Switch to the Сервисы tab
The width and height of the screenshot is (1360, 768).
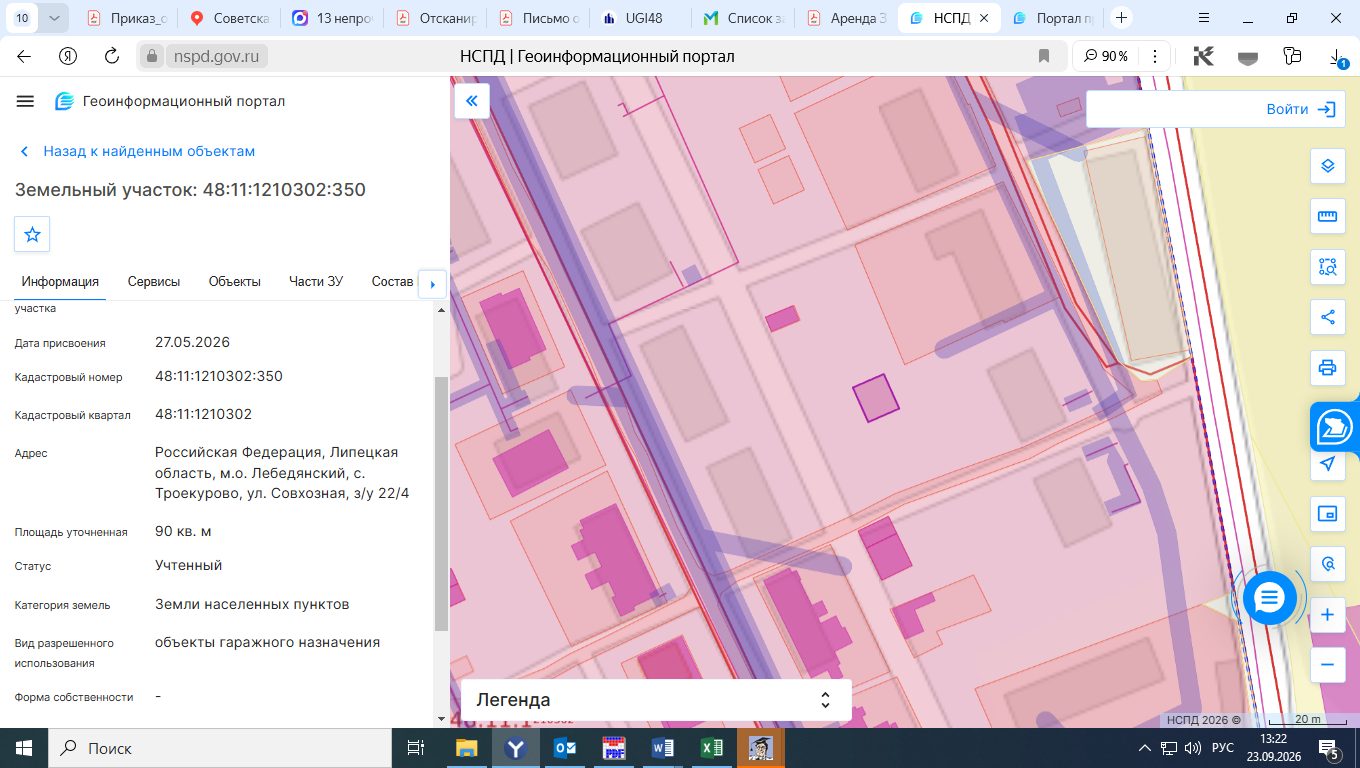[x=154, y=282]
